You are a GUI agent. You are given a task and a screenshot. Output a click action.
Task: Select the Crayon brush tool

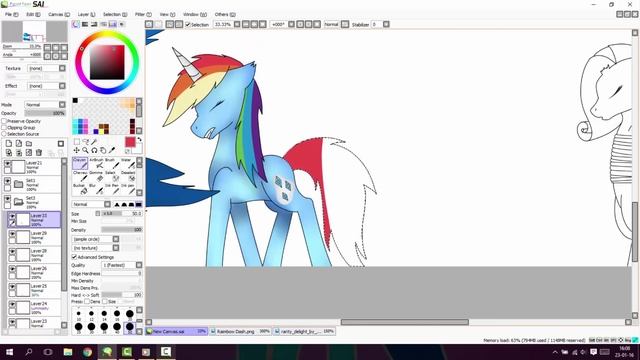click(x=80, y=163)
